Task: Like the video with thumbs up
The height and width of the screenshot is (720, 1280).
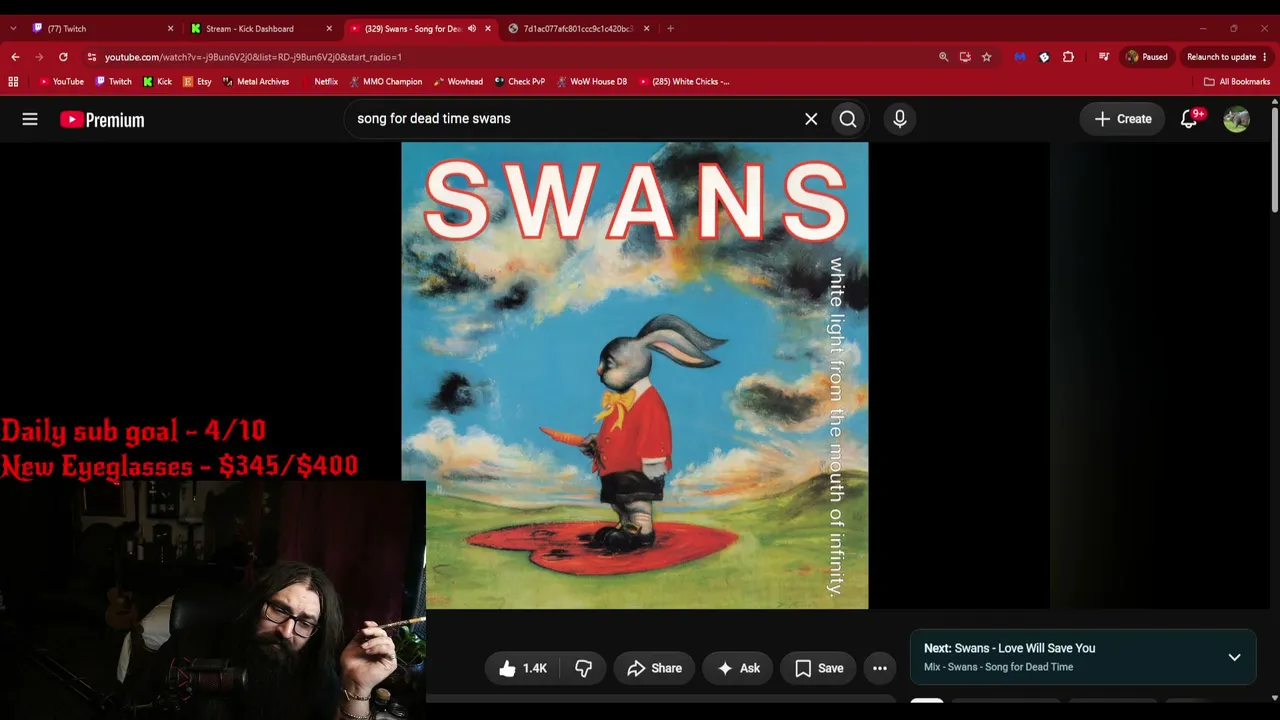Action: [x=523, y=668]
